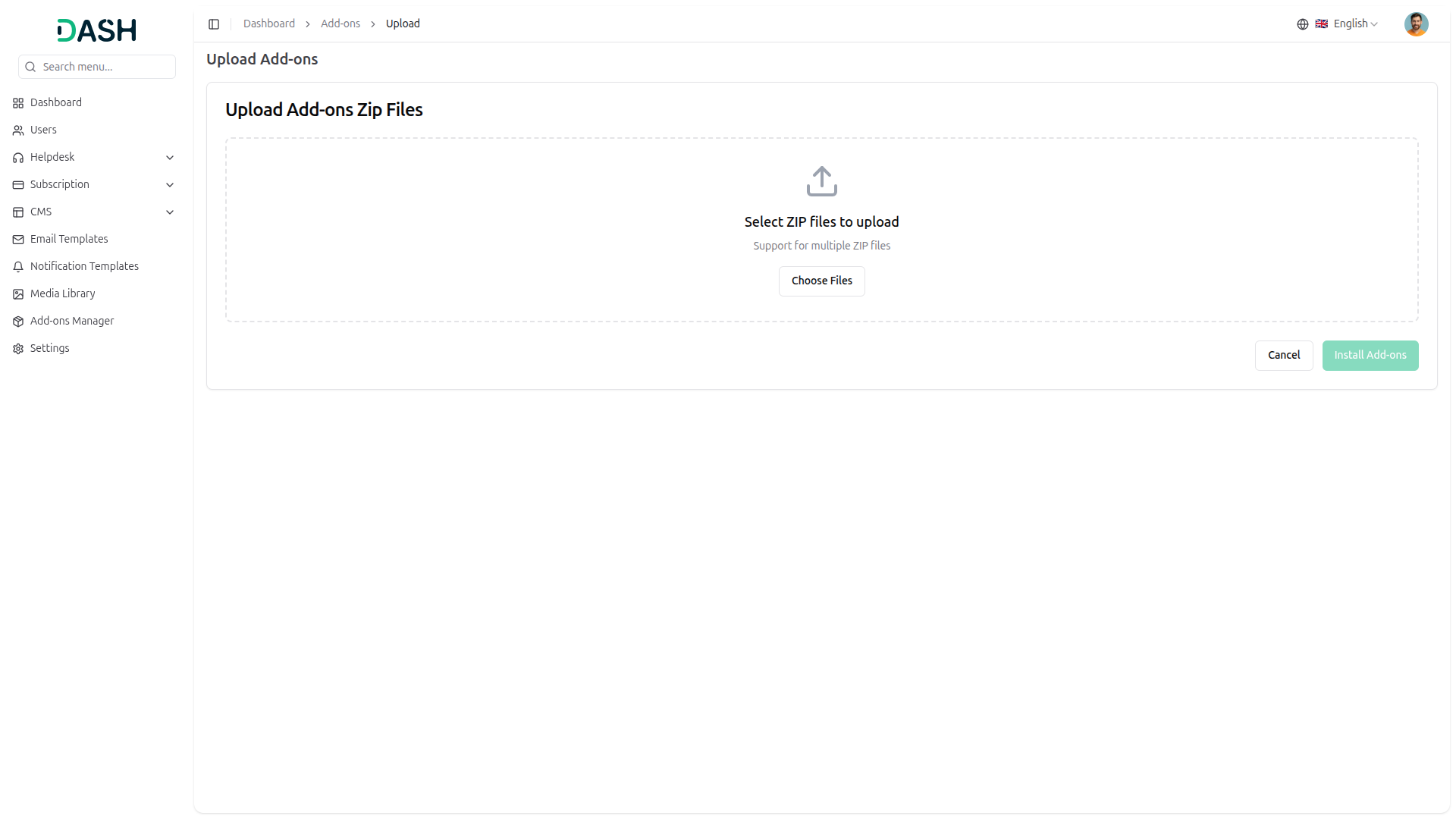Click the Email Templates envelope icon
The width and height of the screenshot is (1456, 819).
pyautogui.click(x=18, y=240)
